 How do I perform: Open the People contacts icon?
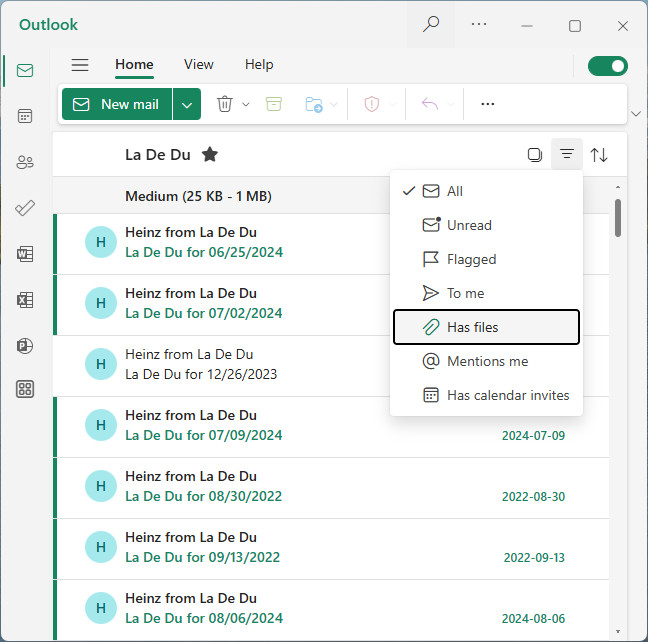(x=25, y=162)
